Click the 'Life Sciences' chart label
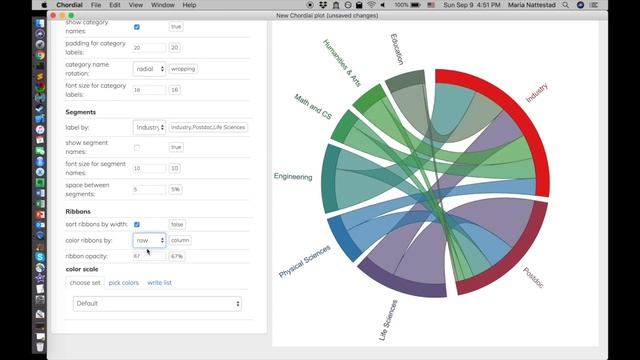Image resolution: width=640 pixels, height=360 pixels. (388, 320)
